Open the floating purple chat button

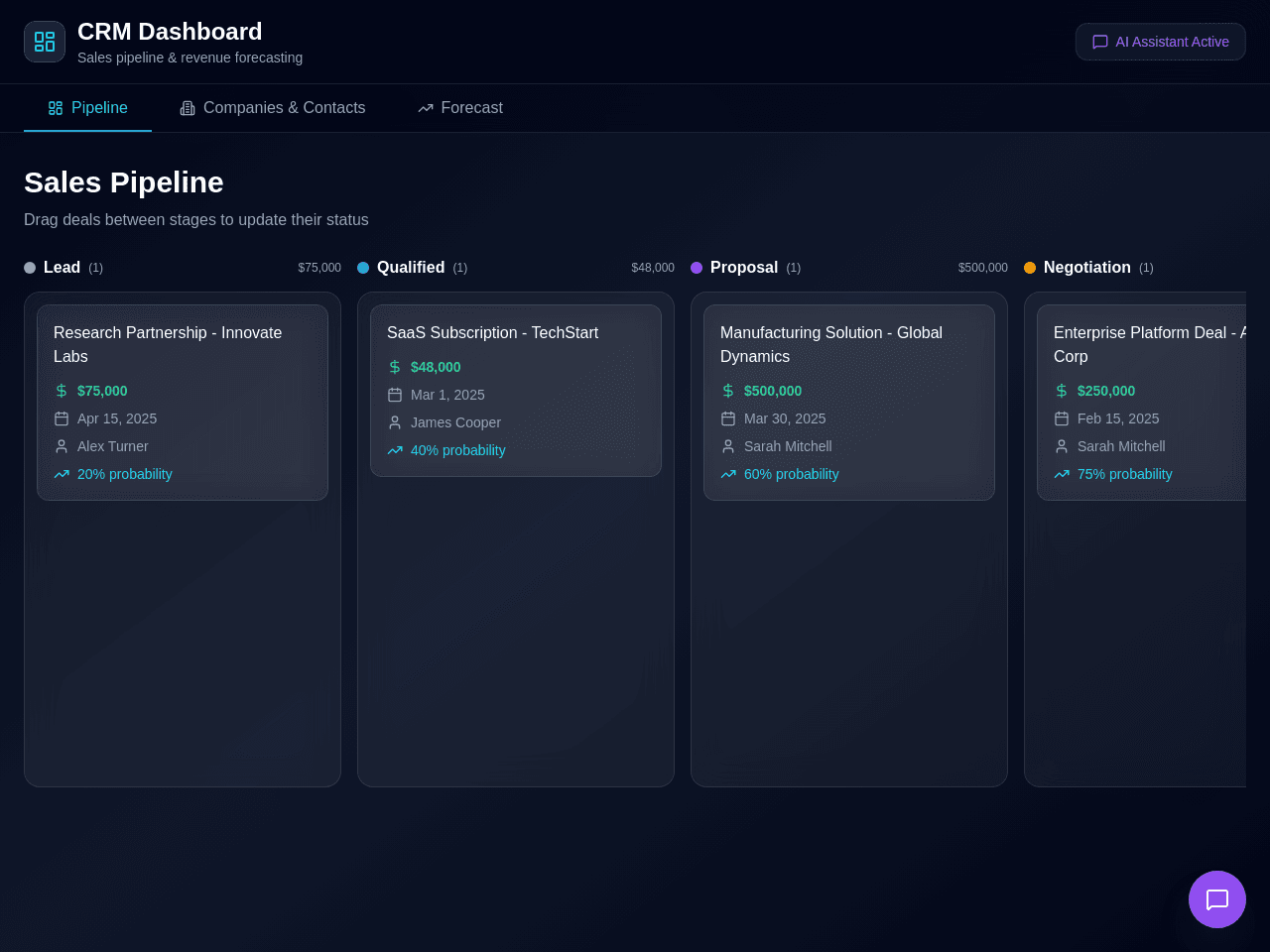click(x=1217, y=899)
